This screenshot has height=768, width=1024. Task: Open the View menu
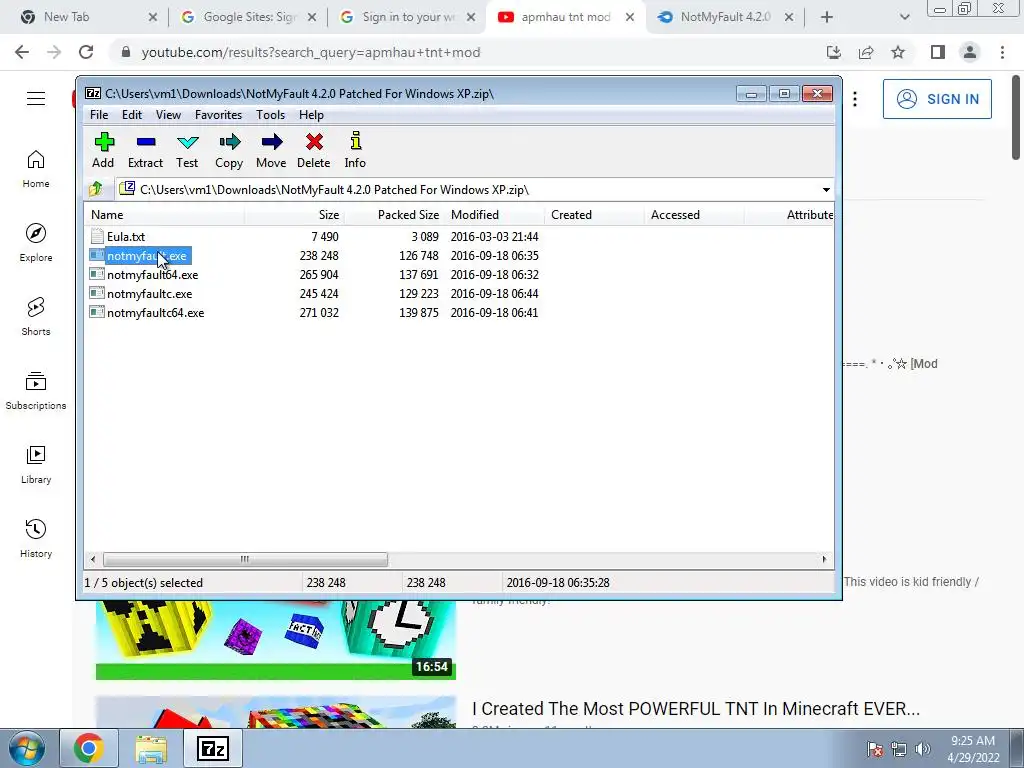(x=168, y=115)
